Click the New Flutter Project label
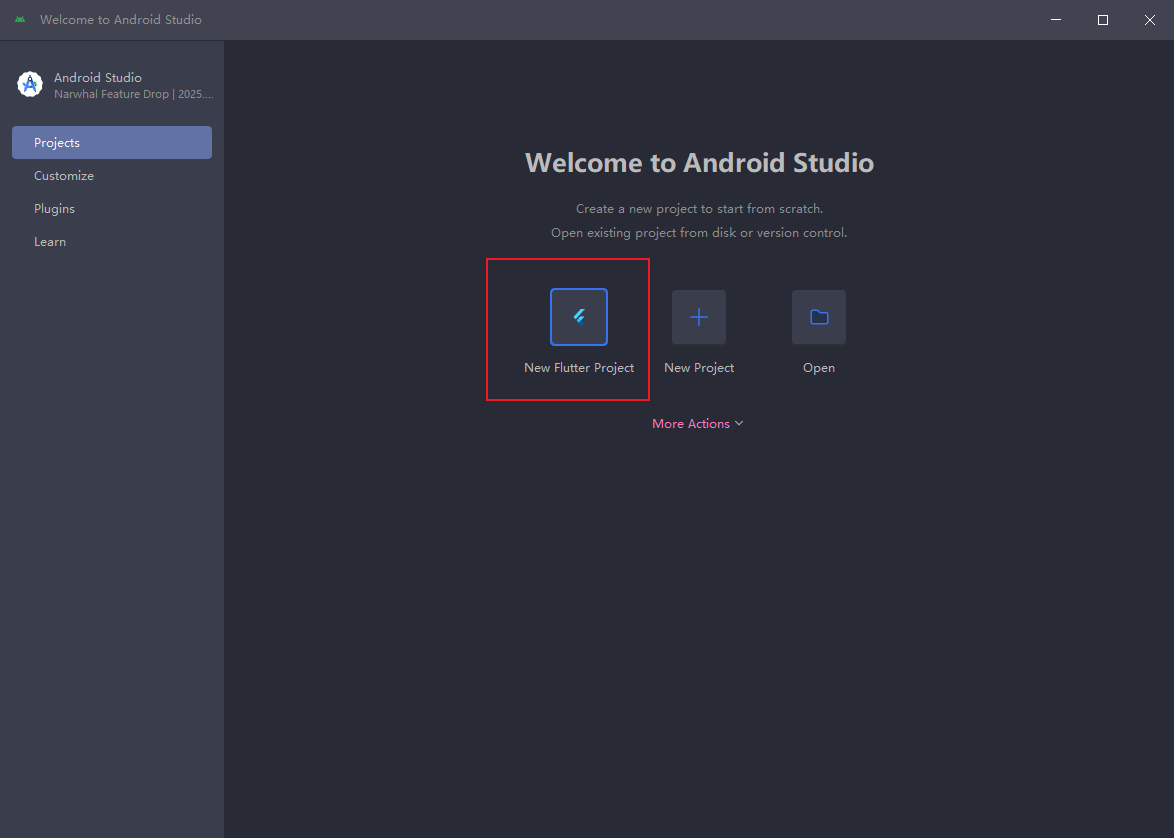The width and height of the screenshot is (1174, 838). 579,368
